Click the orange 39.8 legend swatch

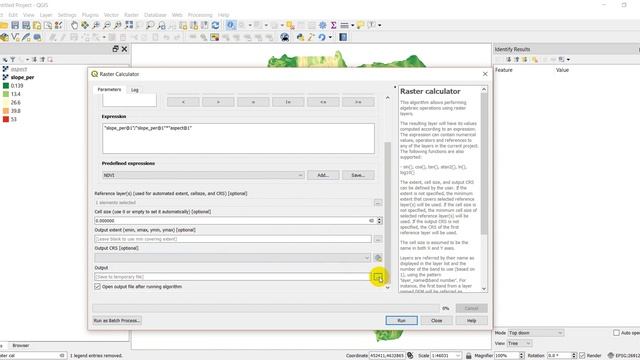coord(6,111)
